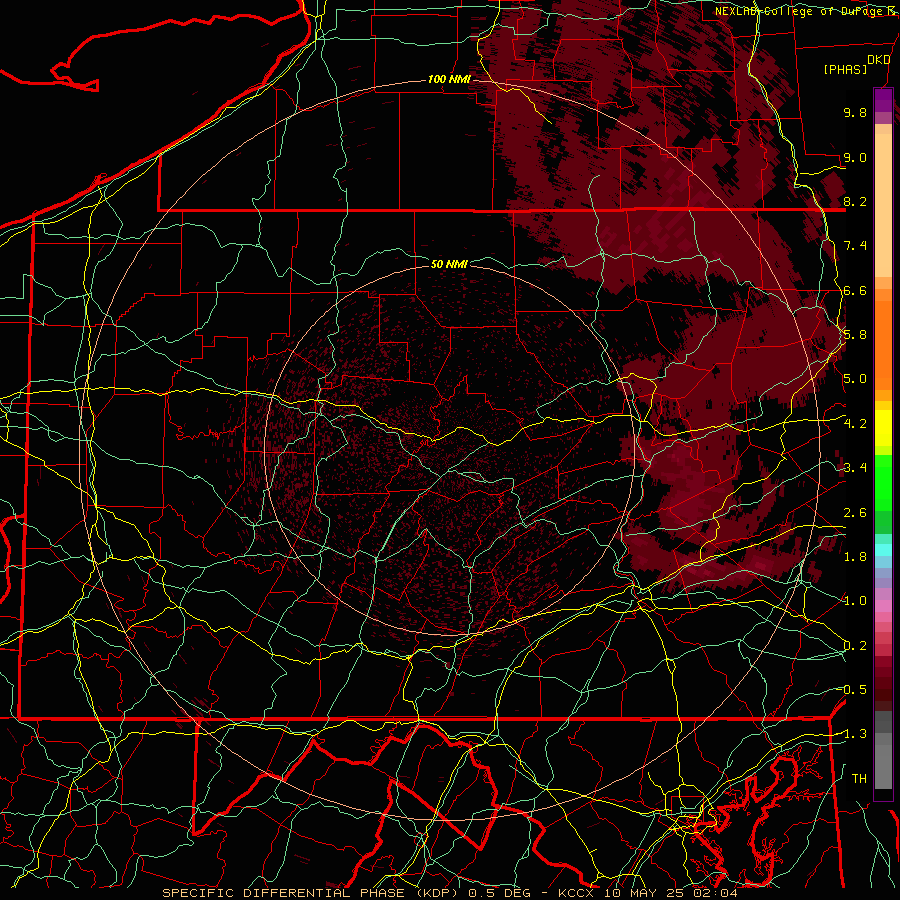
Task: Click the 10 MAY 25 date in the caption
Action: point(642,893)
